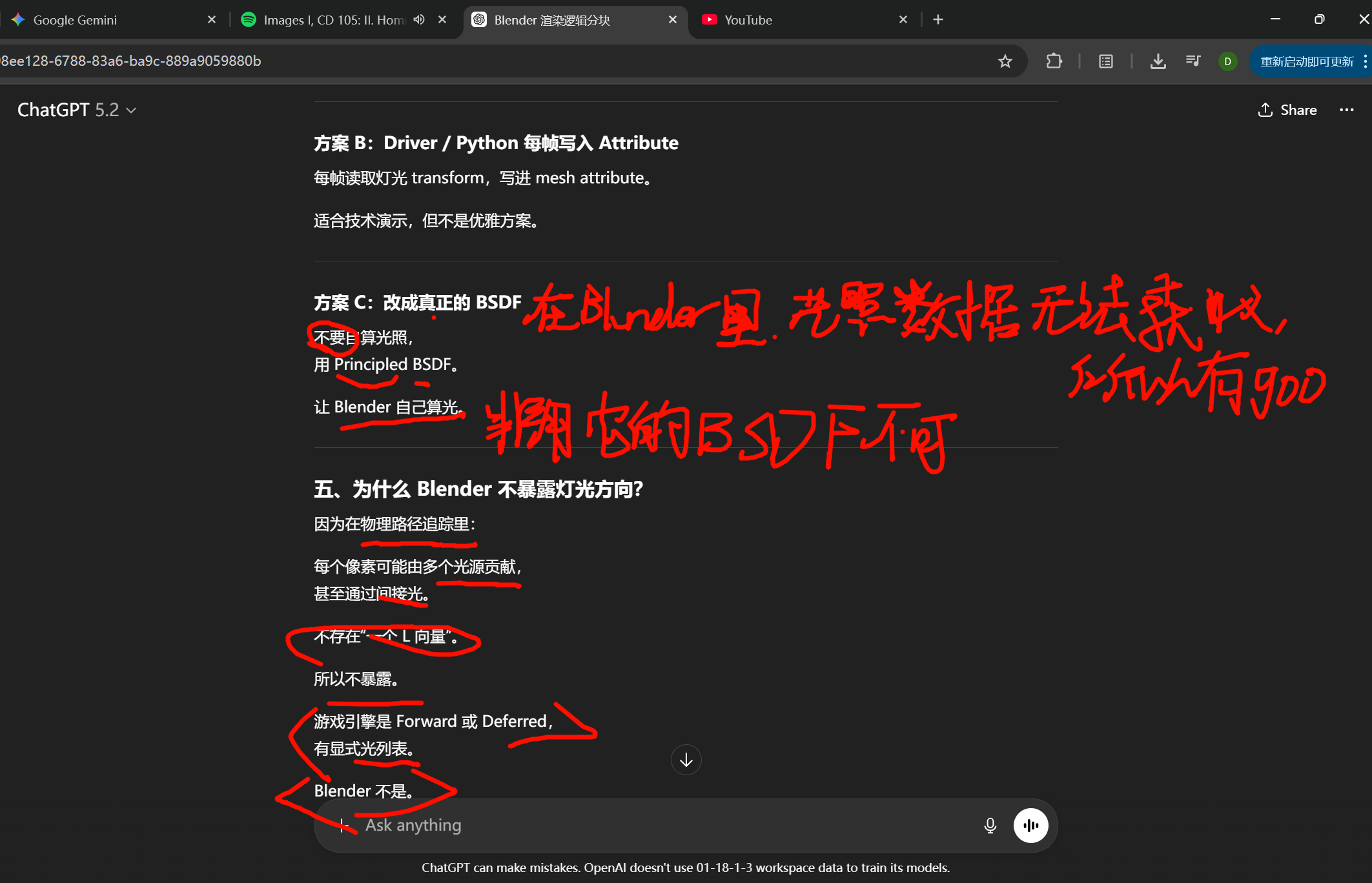Click the microphone dictation icon
Viewport: 1372px width, 883px height.
990,825
